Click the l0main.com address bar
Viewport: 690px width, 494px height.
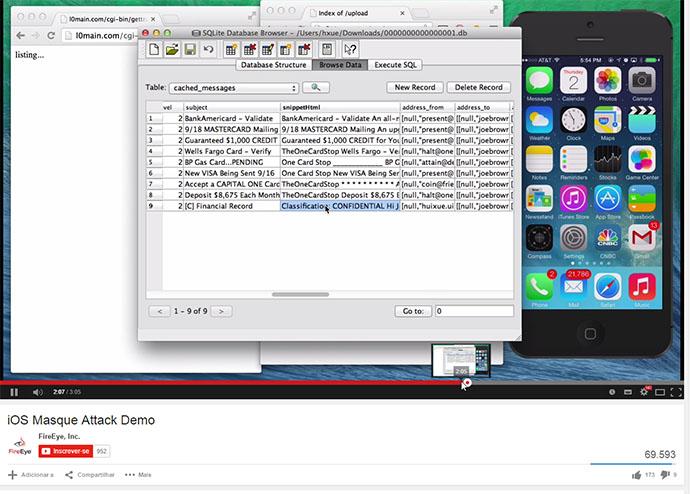[x=100, y=36]
